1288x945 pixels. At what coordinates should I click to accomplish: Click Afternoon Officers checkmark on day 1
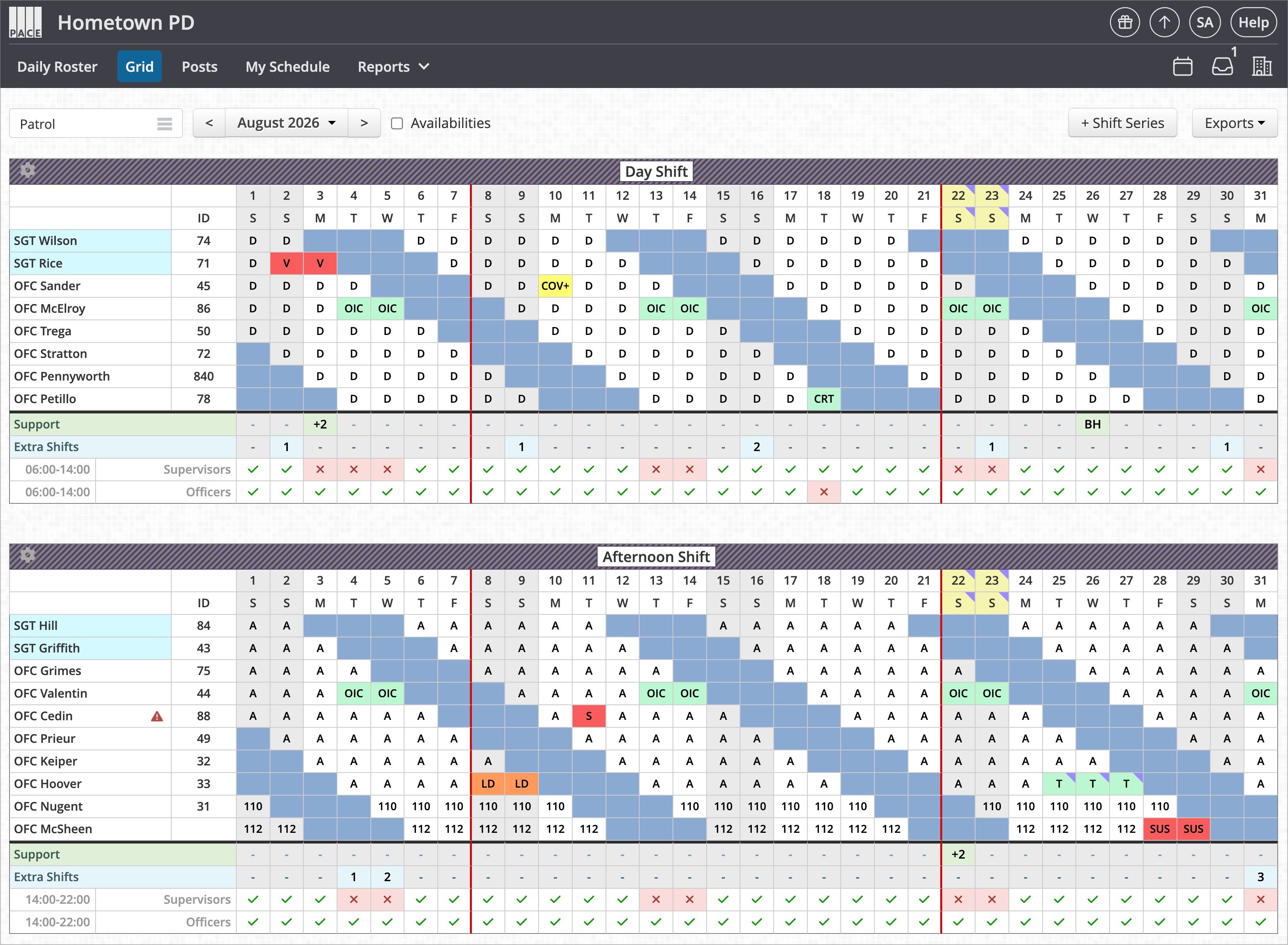click(253, 922)
